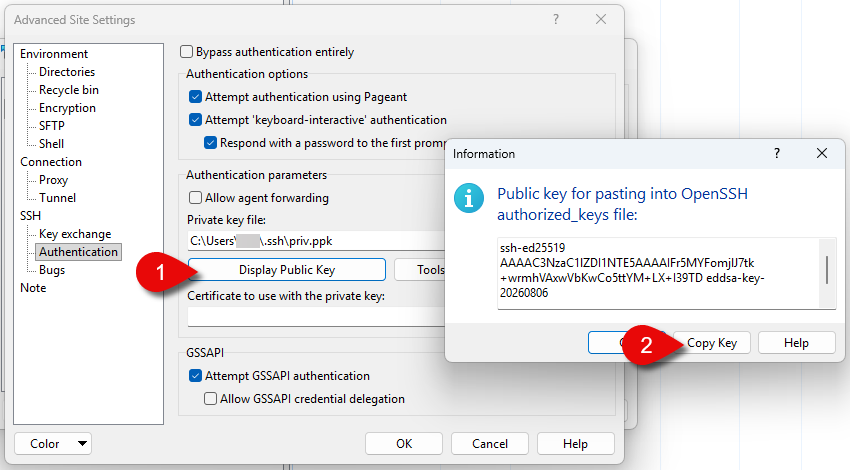Viewport: 850px width, 470px height.
Task: Open the Bugs settings page
Action: click(52, 270)
